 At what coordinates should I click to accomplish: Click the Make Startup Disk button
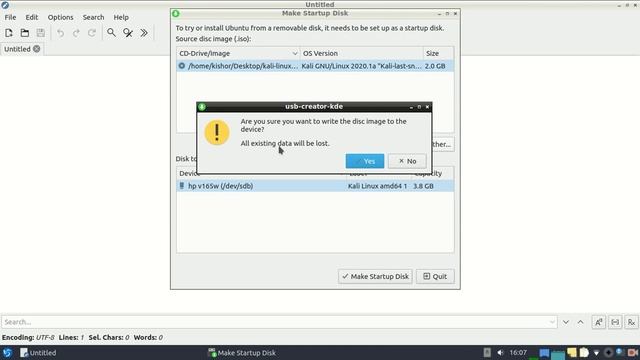click(x=375, y=276)
